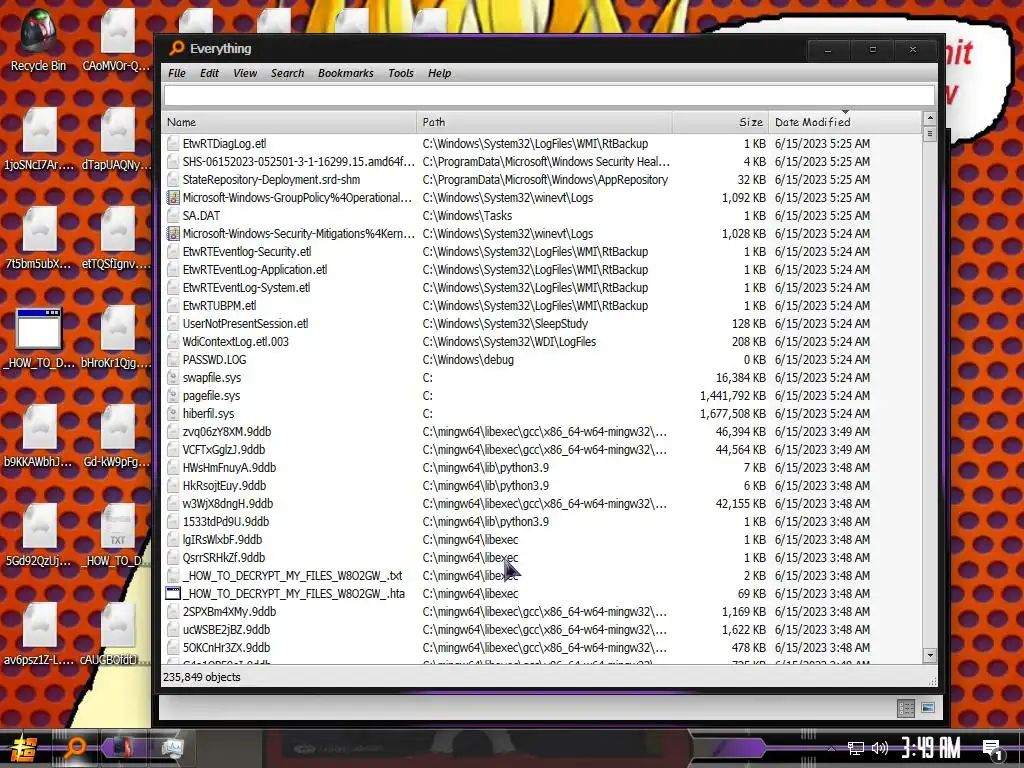The width and height of the screenshot is (1024, 768).
Task: Open the Edit menu
Action: point(209,73)
